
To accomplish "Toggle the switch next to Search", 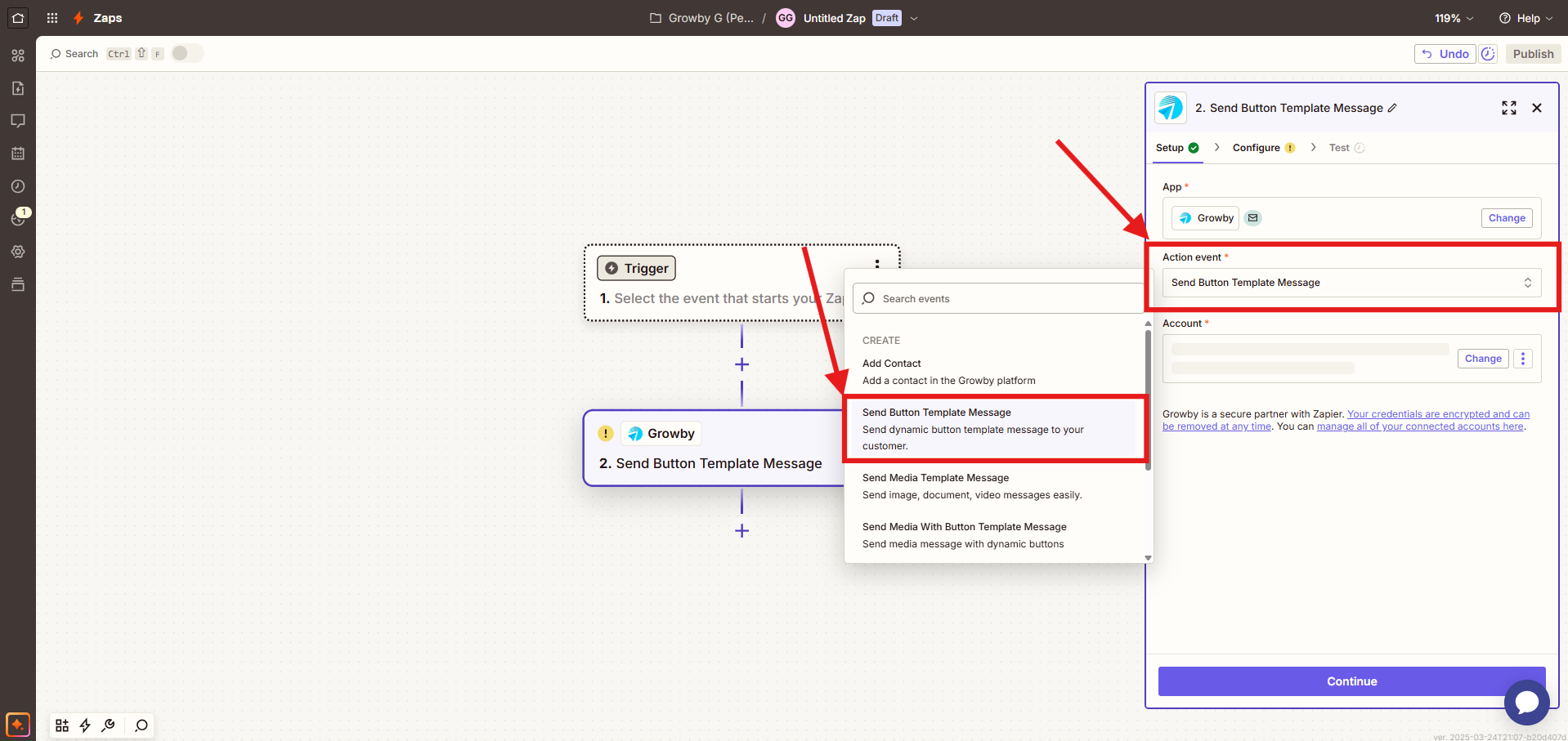I will tap(186, 53).
